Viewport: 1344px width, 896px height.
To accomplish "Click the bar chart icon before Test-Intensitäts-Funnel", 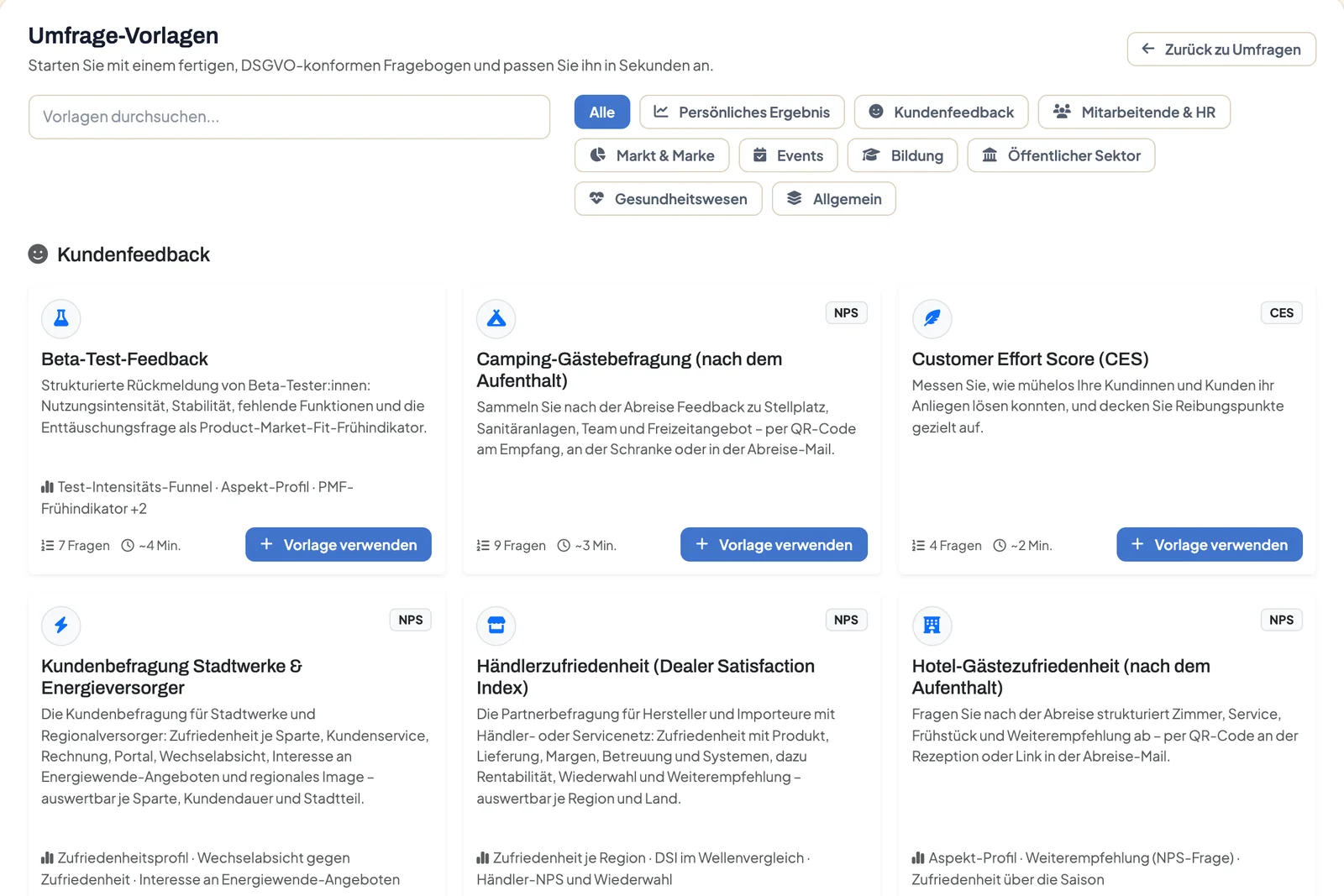I will (47, 487).
